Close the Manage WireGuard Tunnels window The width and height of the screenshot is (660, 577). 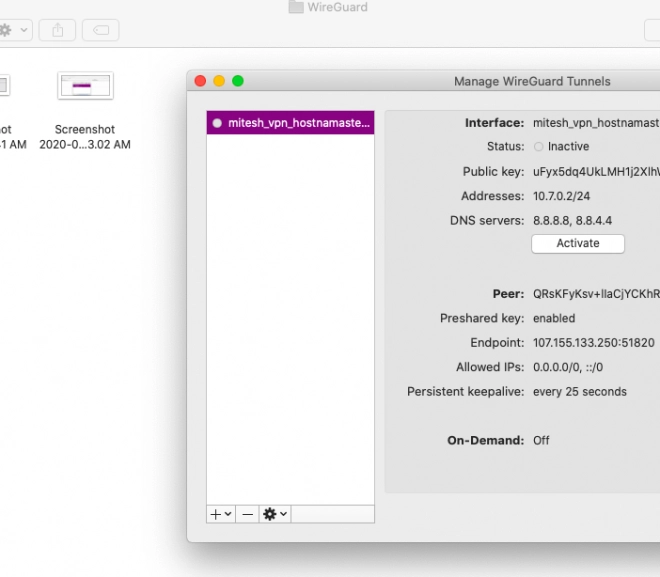pos(200,81)
